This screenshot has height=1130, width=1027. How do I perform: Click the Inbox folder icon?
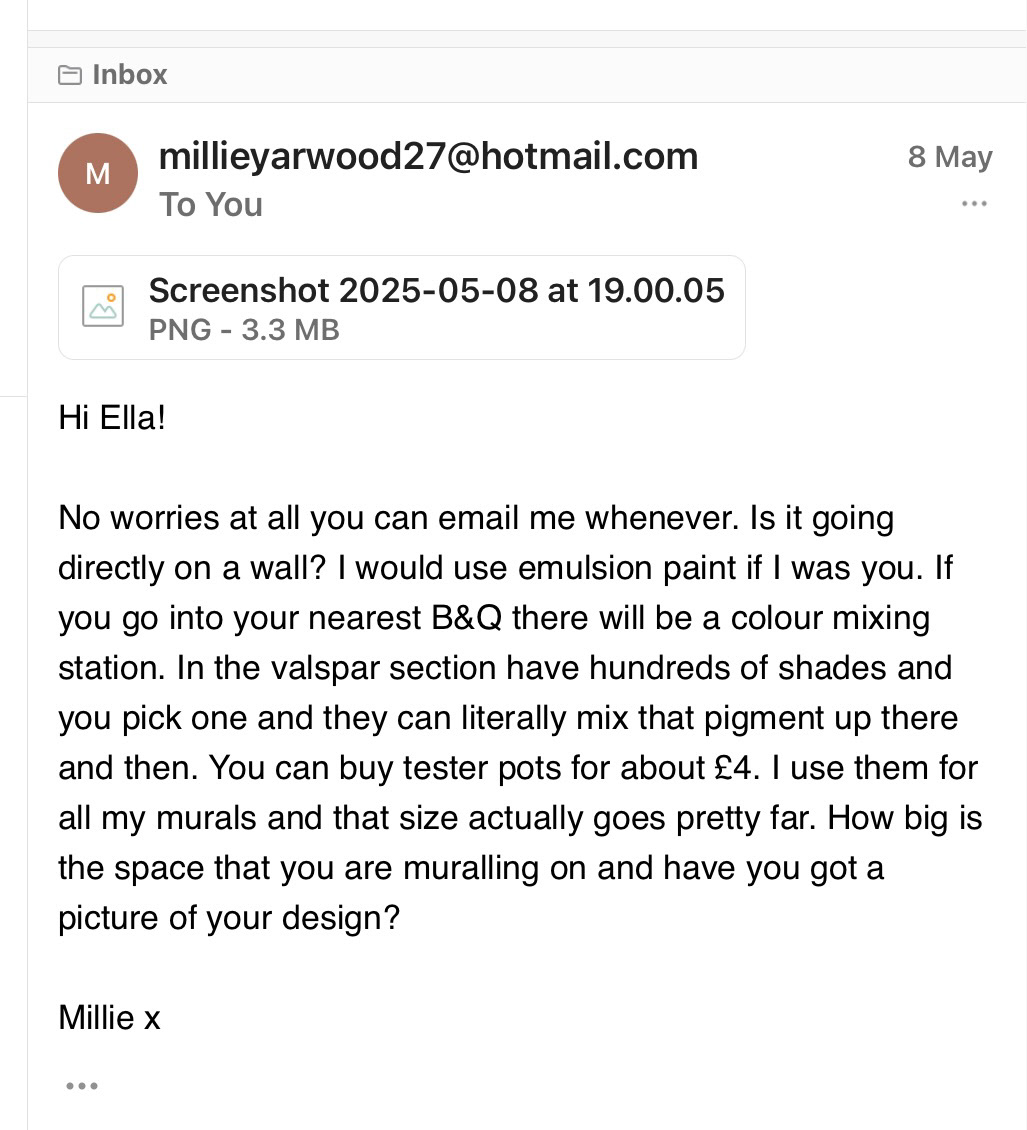[70, 75]
